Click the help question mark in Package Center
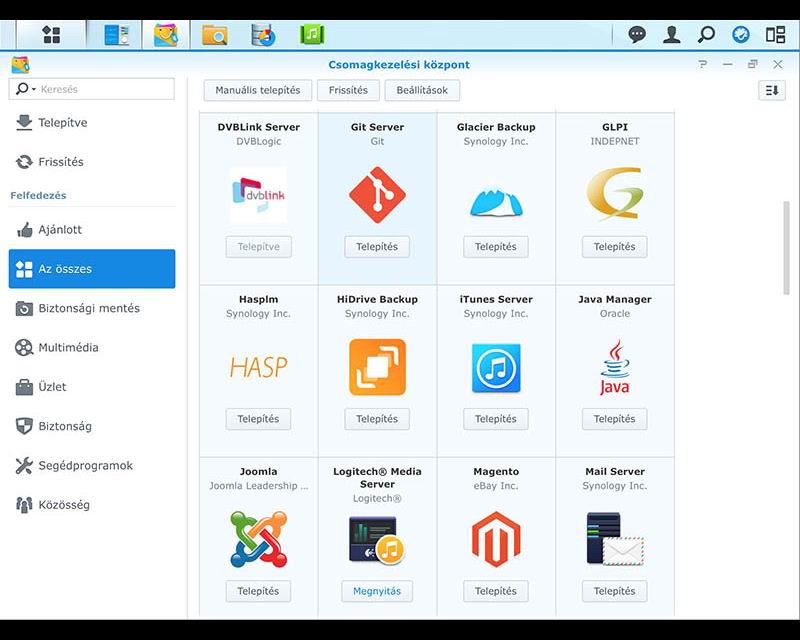 (701, 64)
